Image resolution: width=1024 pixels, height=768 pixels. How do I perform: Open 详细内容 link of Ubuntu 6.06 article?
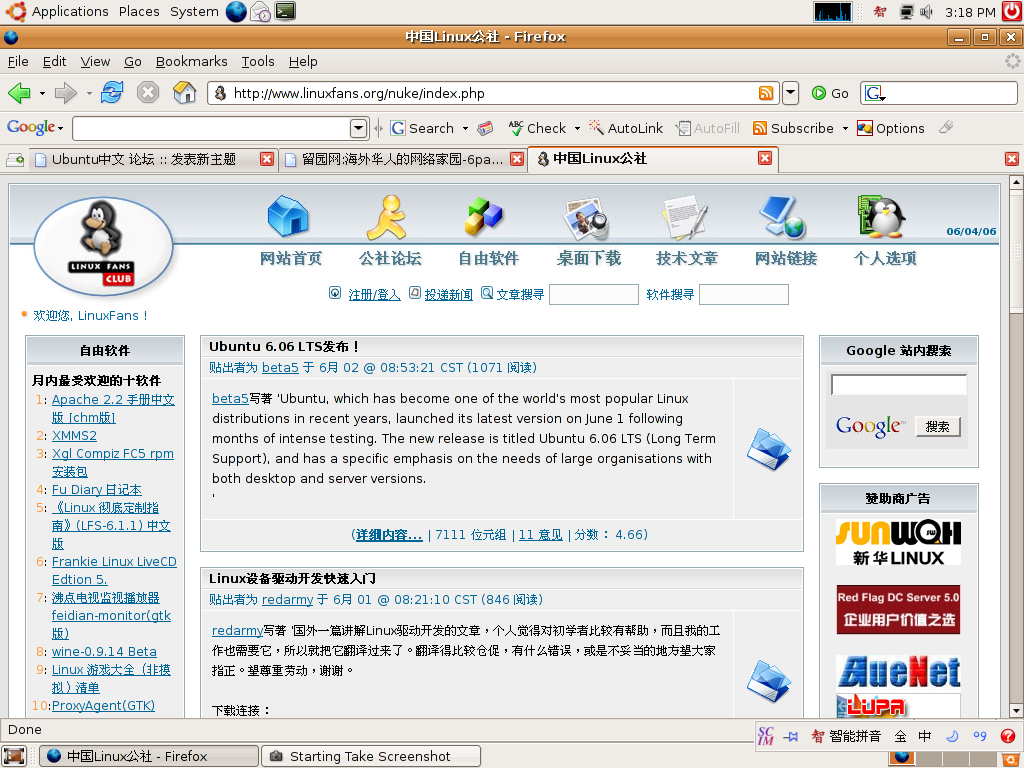tap(389, 535)
